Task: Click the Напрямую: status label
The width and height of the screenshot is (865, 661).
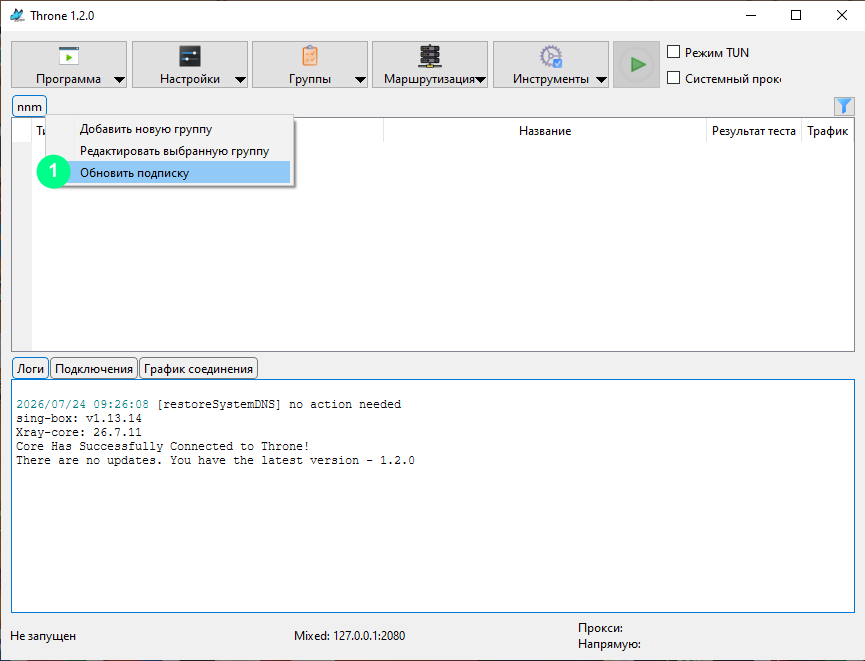Action: [609, 644]
